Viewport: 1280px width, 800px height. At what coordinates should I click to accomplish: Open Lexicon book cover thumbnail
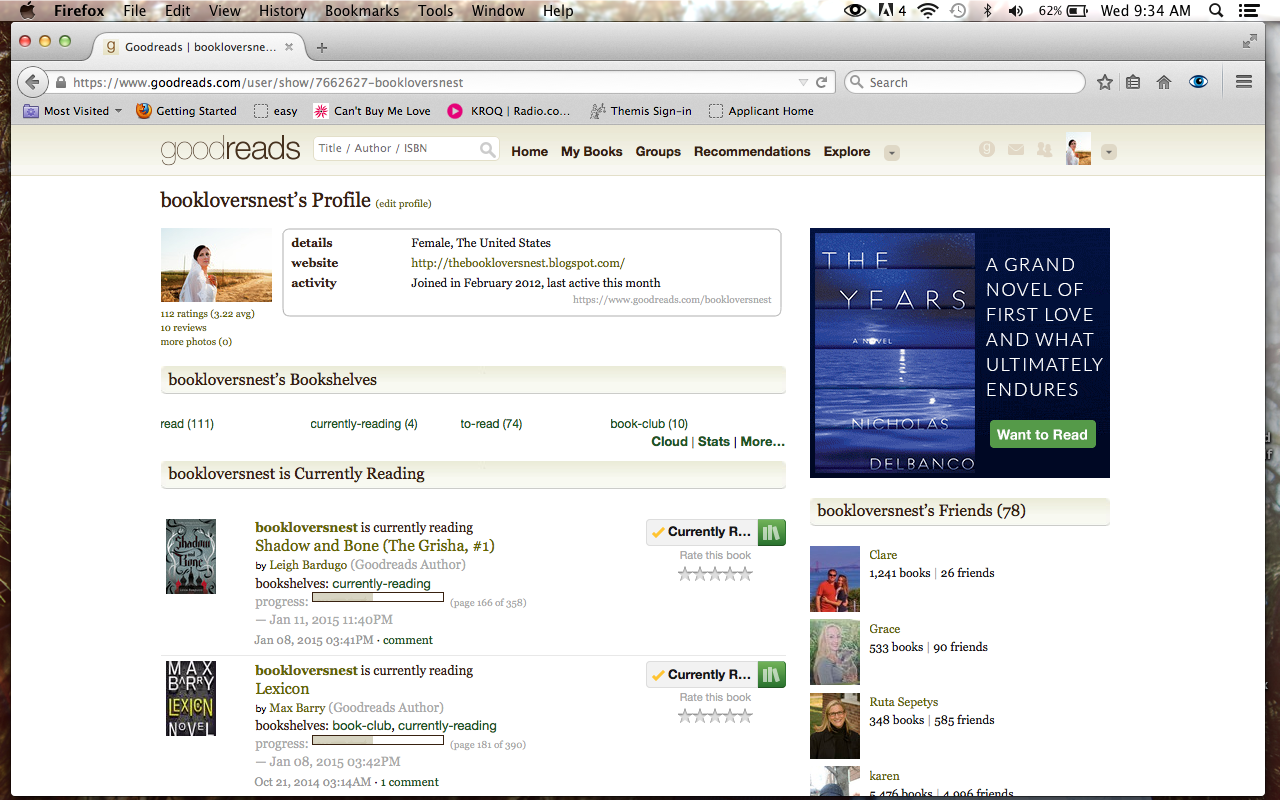pyautogui.click(x=191, y=699)
